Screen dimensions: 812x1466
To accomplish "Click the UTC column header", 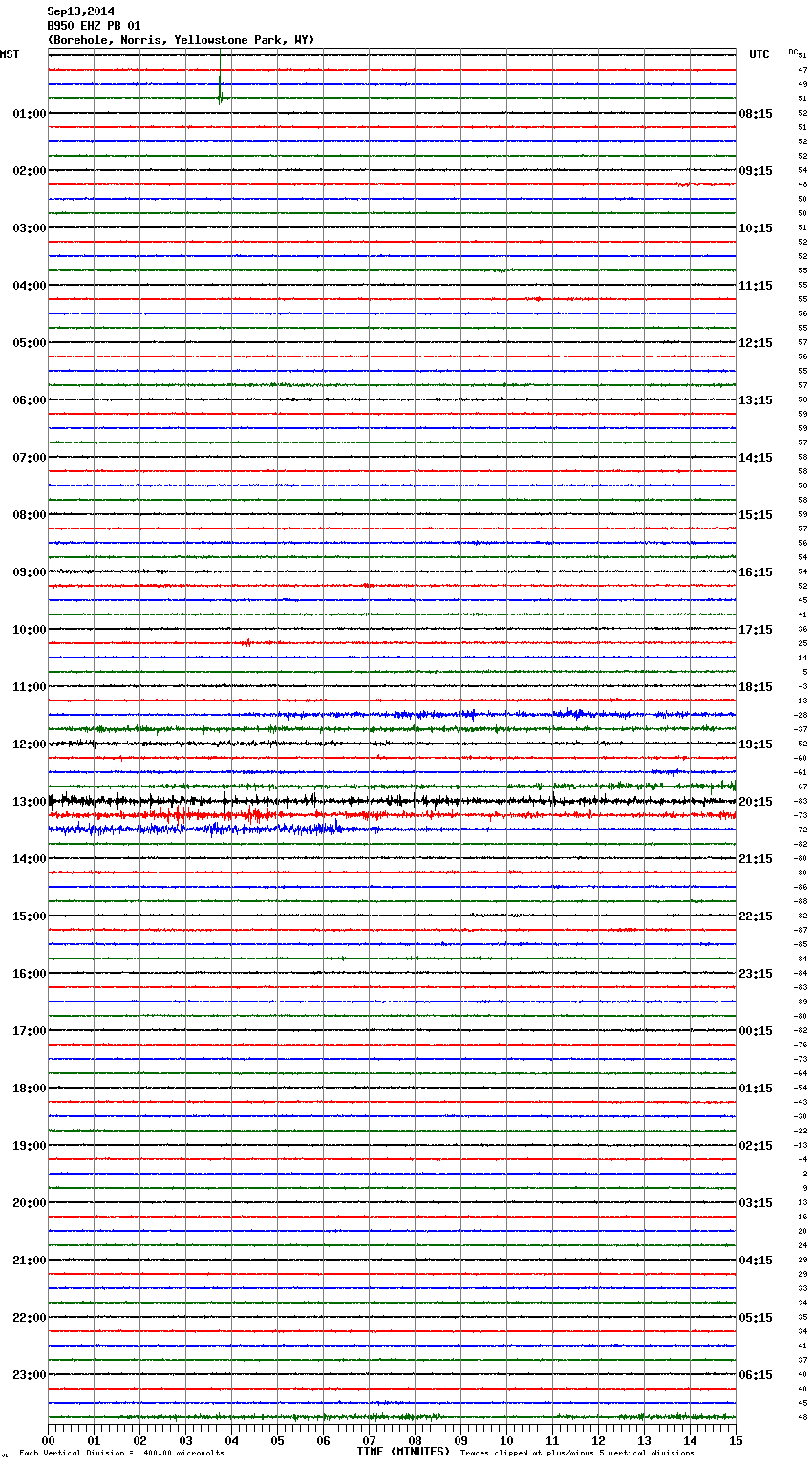I will [759, 54].
